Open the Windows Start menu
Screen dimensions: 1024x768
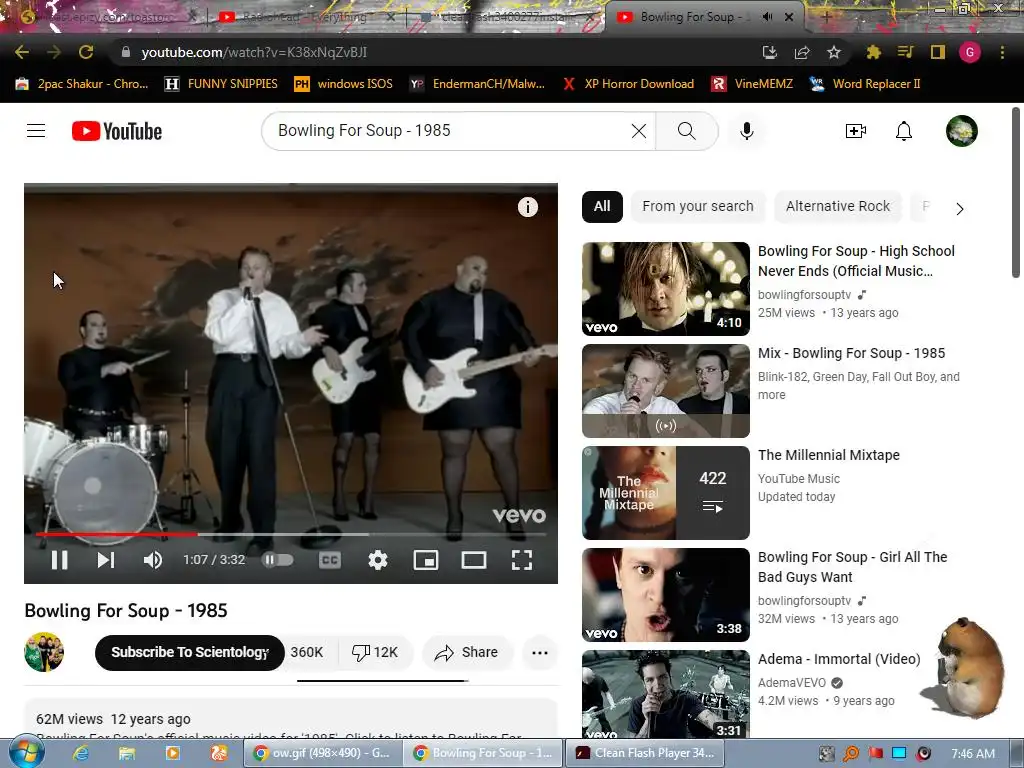pos(26,753)
